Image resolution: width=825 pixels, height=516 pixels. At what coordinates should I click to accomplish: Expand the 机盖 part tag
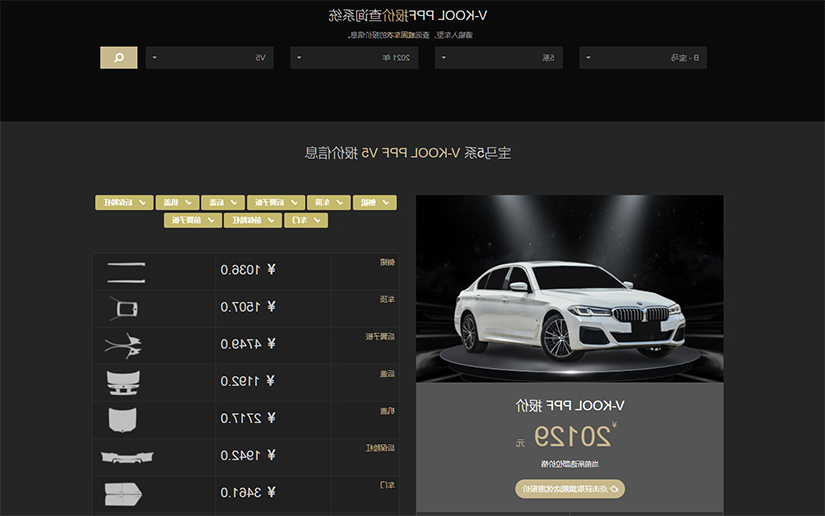pyautogui.click(x=177, y=203)
